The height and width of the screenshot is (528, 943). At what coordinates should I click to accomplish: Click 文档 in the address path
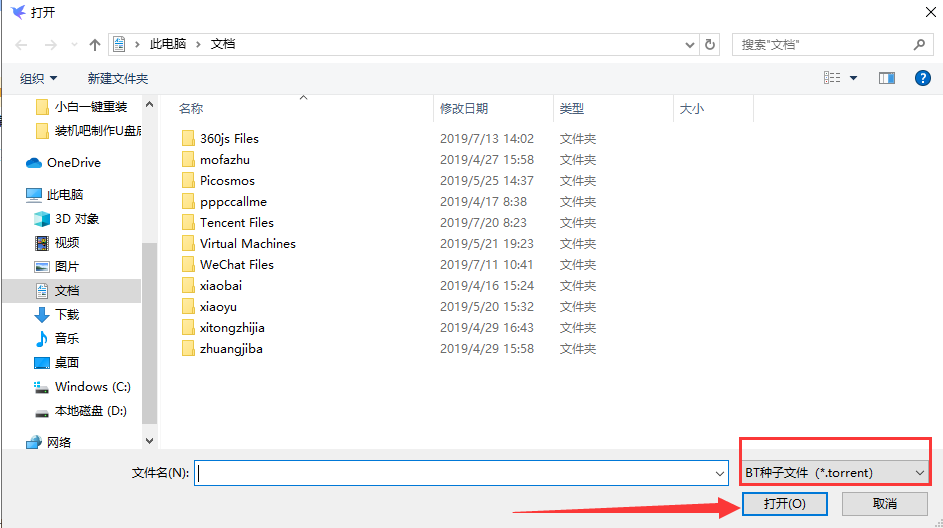(223, 44)
